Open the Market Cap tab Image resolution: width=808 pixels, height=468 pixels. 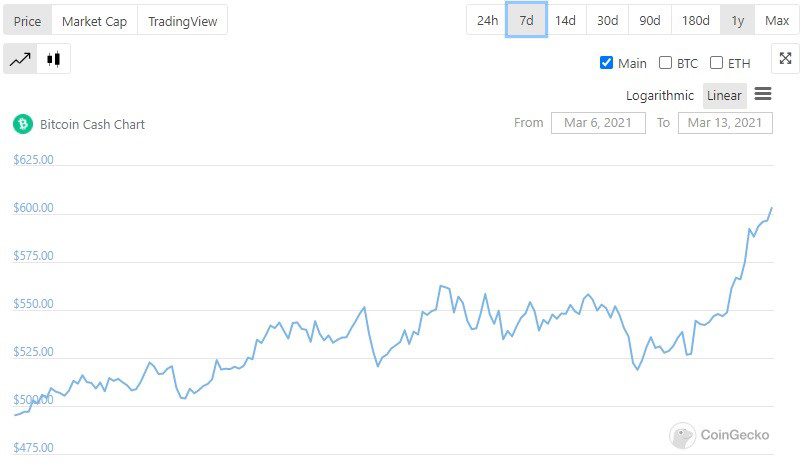pyautogui.click(x=94, y=21)
